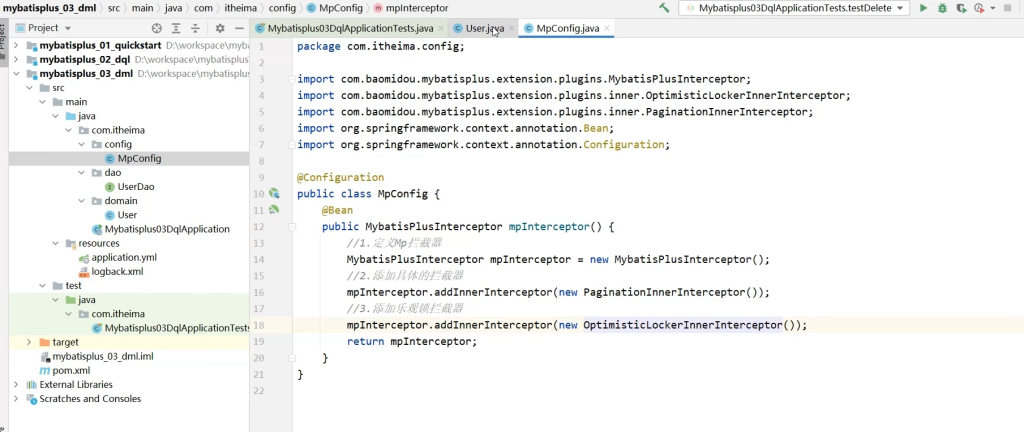Select pom.xml in the project tree

pos(70,370)
